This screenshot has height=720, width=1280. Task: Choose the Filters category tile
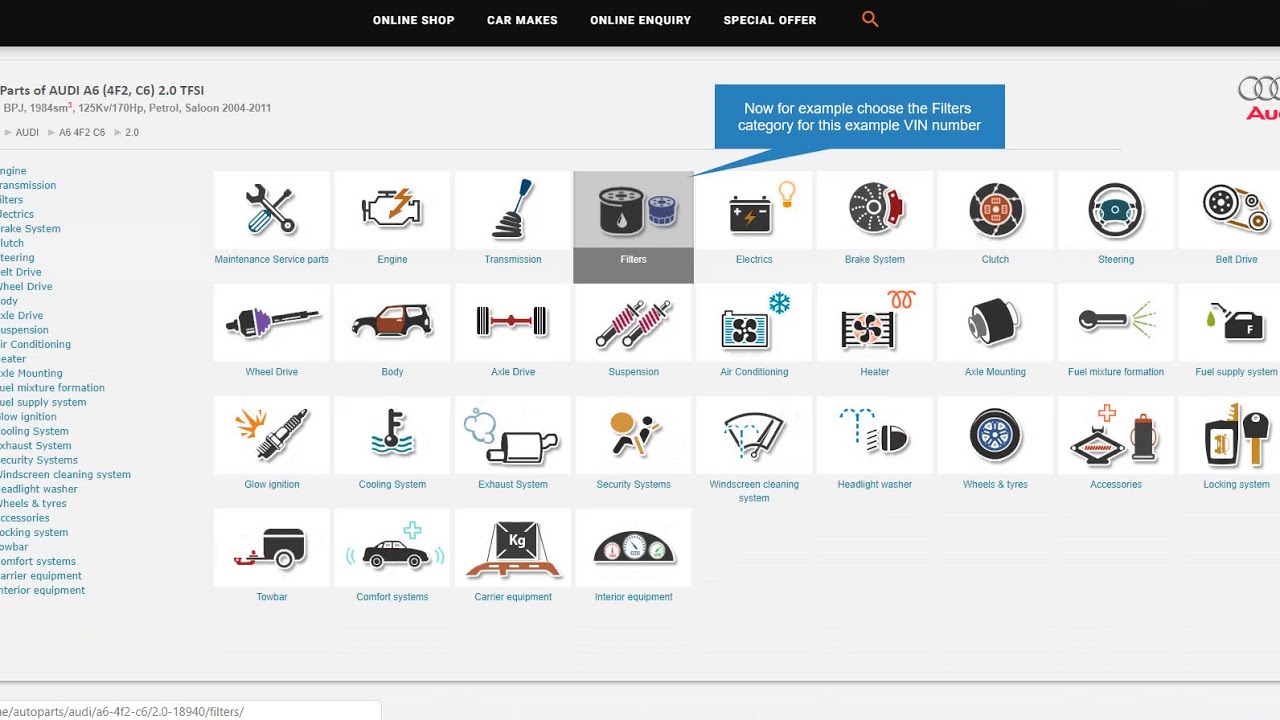point(633,227)
